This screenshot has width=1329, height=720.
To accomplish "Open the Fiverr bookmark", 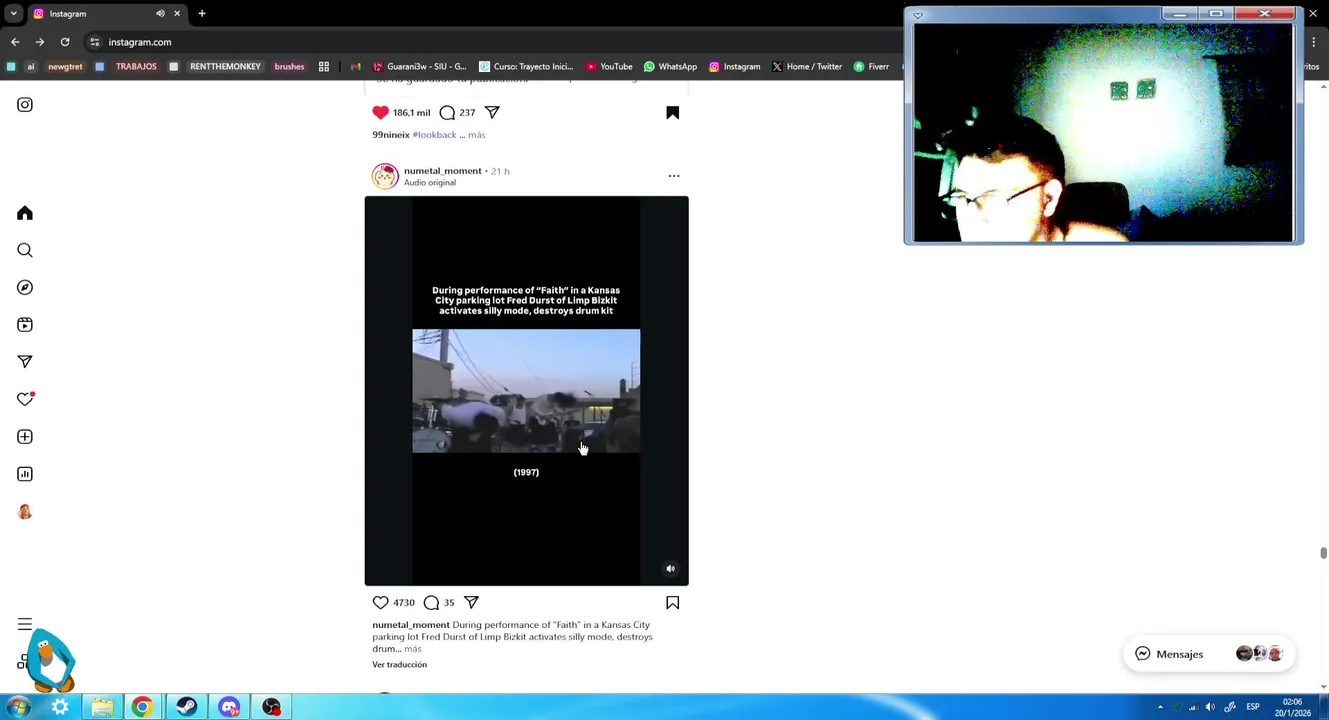I will point(871,67).
